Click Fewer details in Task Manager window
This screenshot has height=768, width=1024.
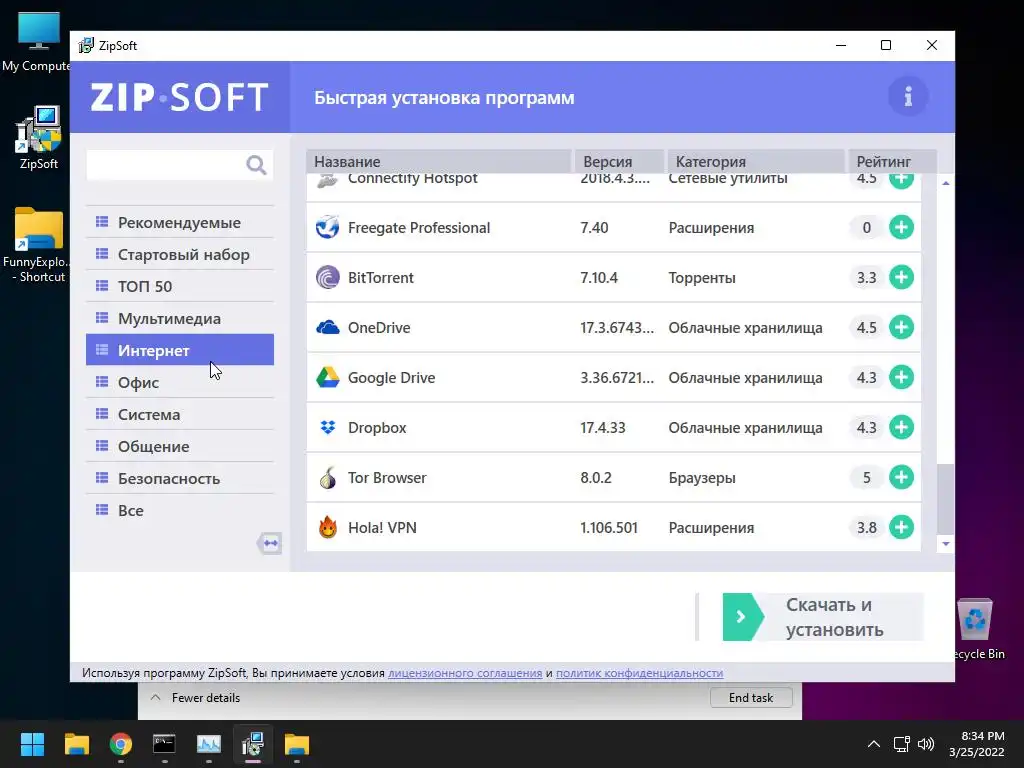click(x=196, y=697)
